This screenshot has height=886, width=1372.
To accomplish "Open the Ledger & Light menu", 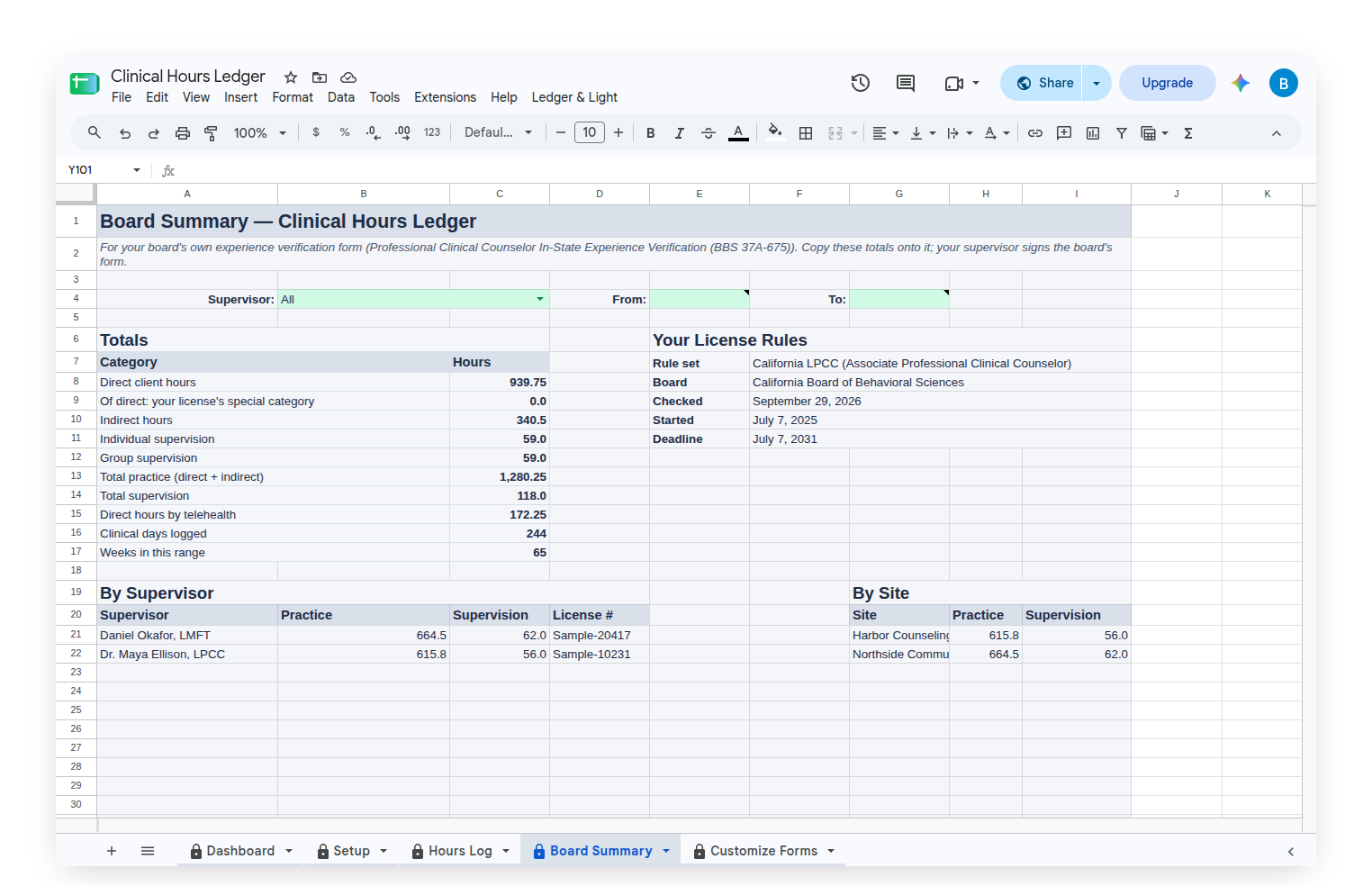I will 574,97.
